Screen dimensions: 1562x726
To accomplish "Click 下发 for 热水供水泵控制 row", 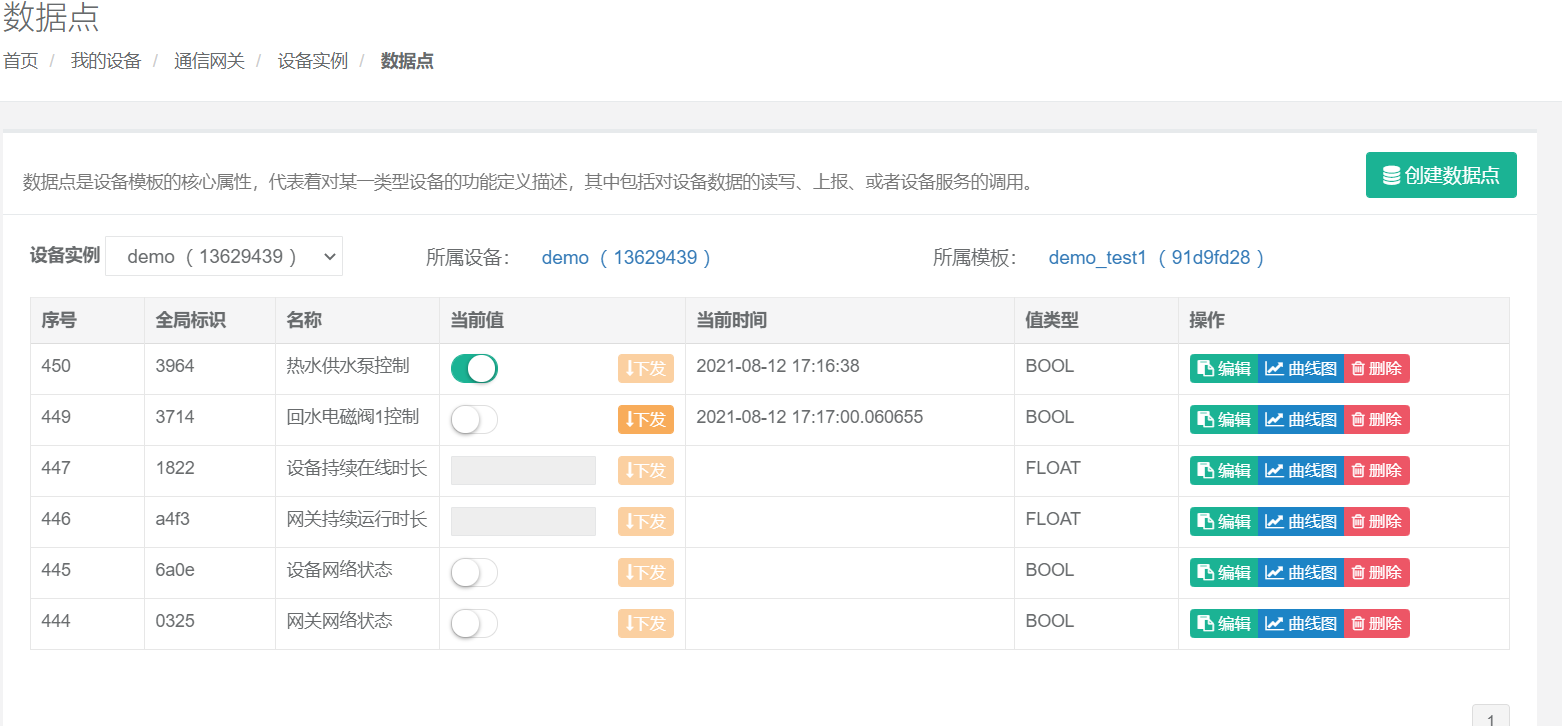I will point(646,368).
